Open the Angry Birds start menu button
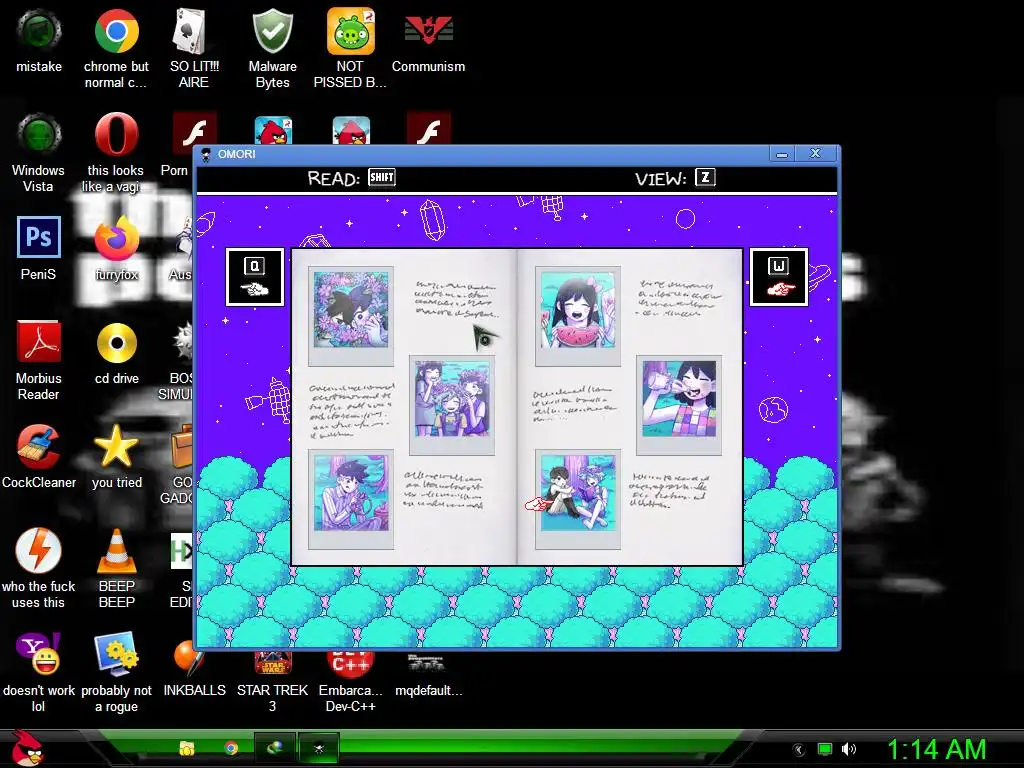1024x768 pixels. 28,748
